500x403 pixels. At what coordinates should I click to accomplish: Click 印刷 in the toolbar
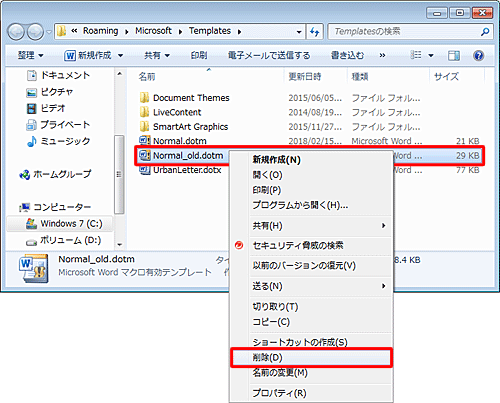coord(199,55)
